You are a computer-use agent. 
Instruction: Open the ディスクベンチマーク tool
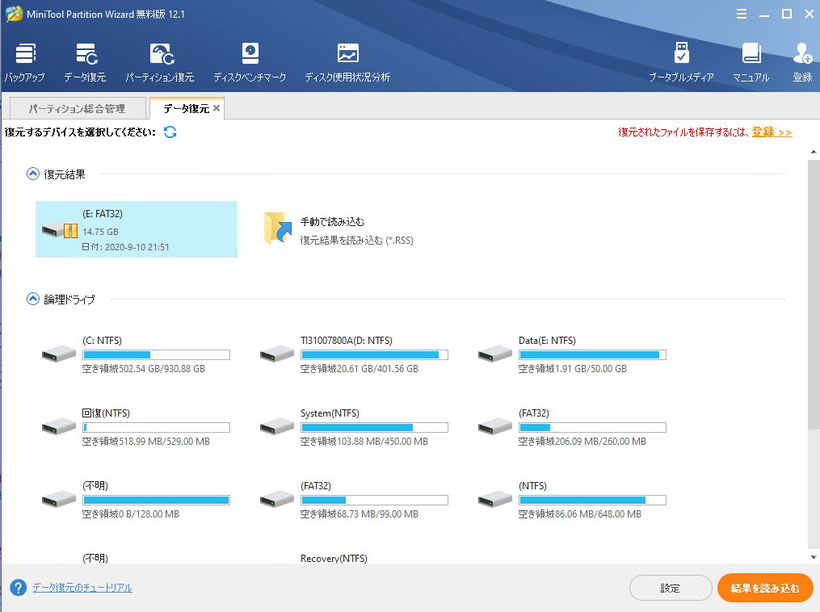pos(250,54)
